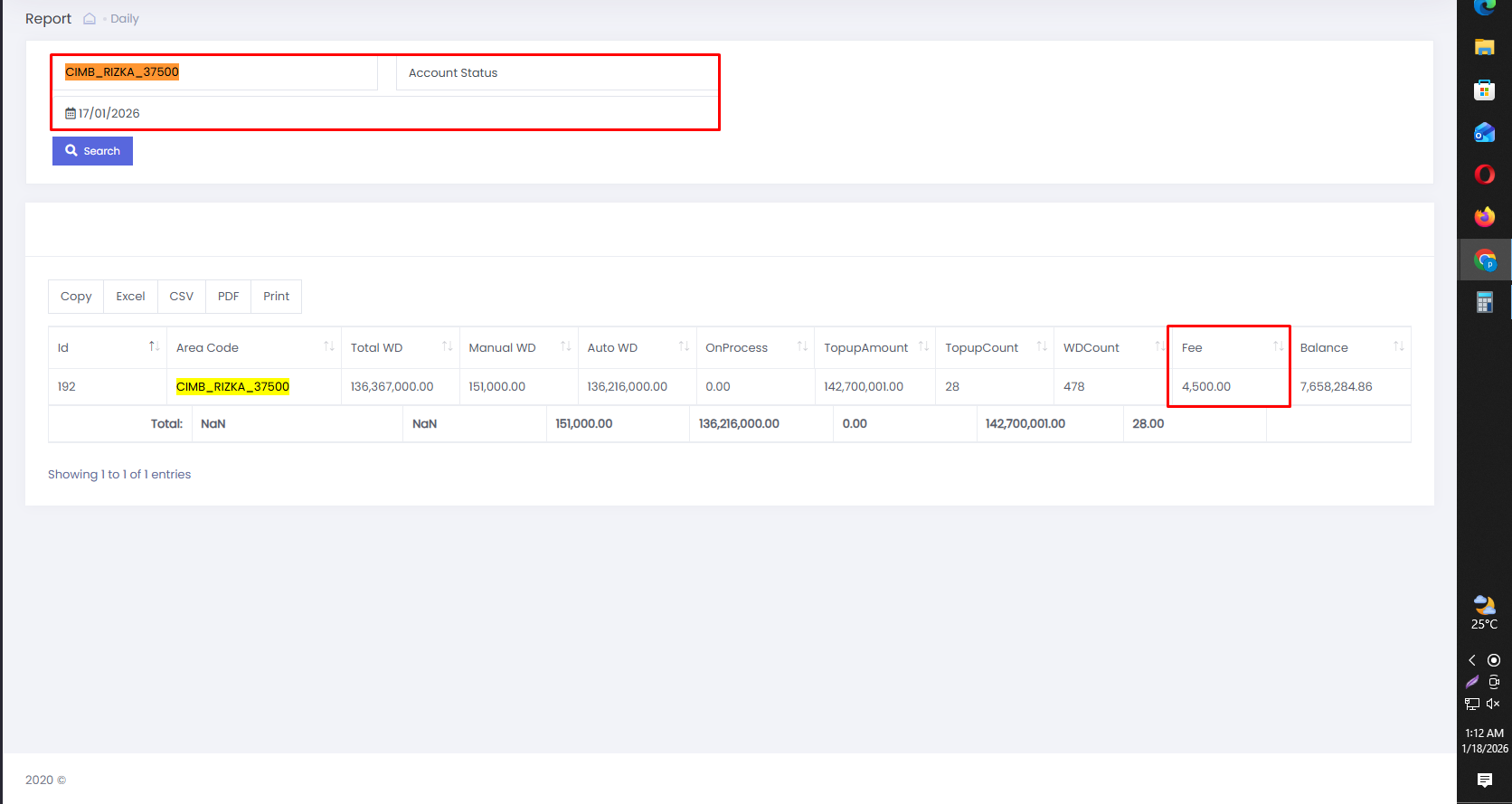1512x804 pixels.
Task: Open the Opera browser taskbar icon
Action: point(1485,175)
